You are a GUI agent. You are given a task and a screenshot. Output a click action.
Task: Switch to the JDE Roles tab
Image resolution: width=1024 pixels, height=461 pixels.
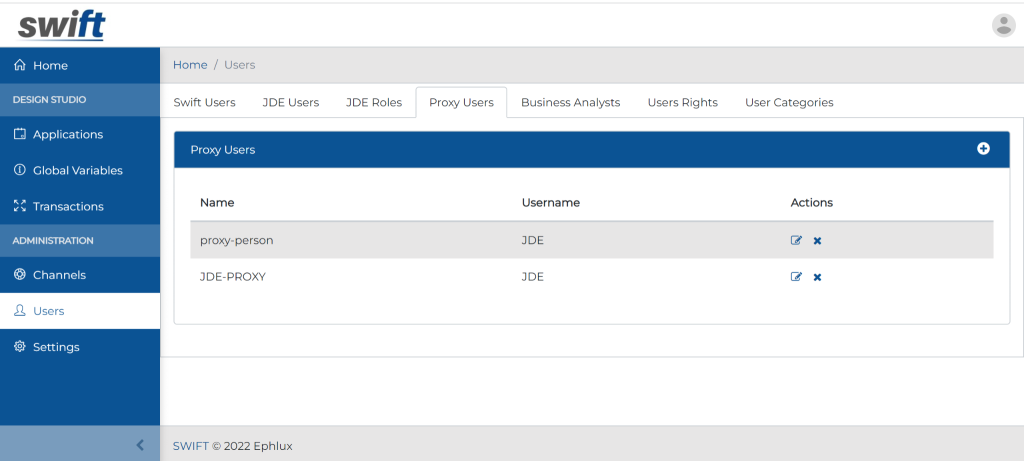coord(373,102)
